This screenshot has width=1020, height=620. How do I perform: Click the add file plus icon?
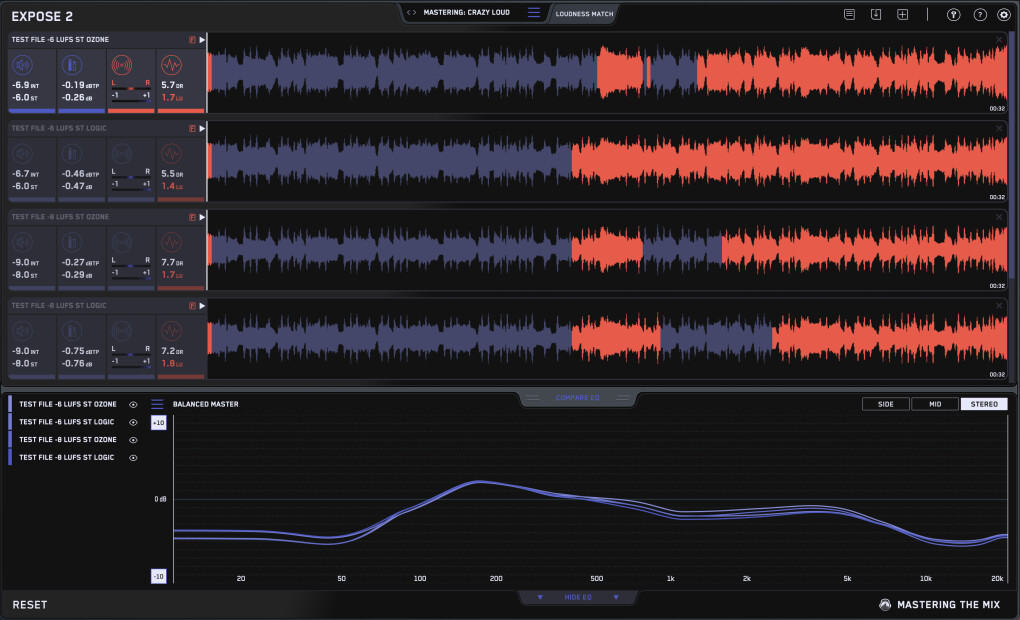902,14
